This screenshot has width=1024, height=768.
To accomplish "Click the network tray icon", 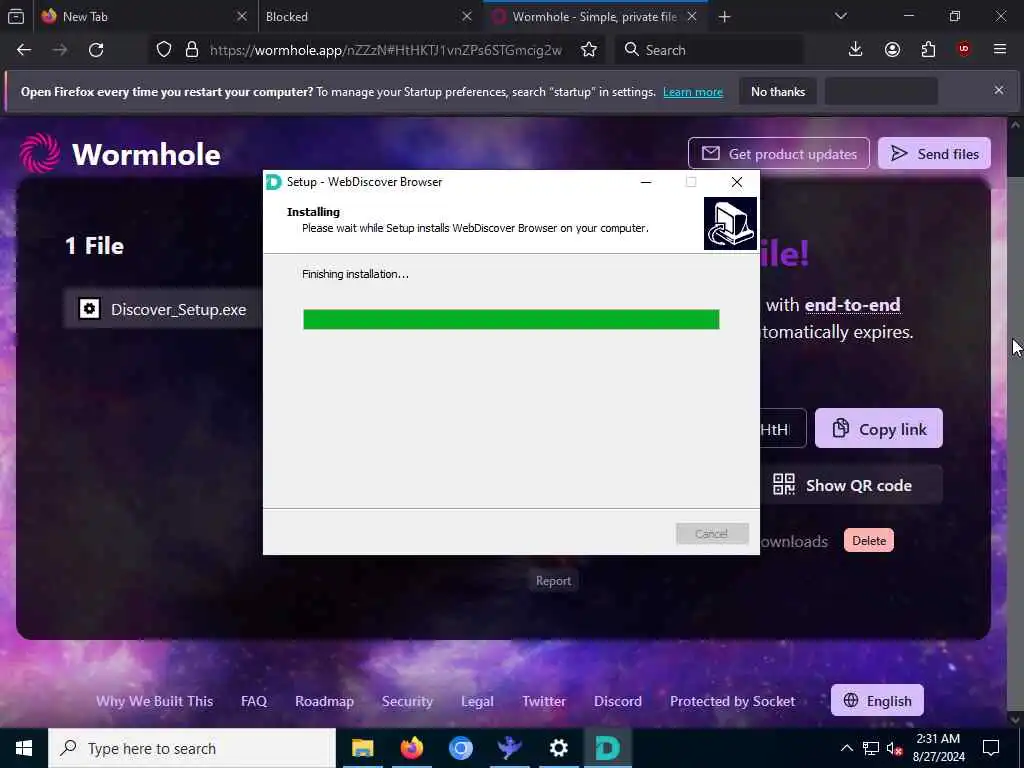I will tap(871, 748).
